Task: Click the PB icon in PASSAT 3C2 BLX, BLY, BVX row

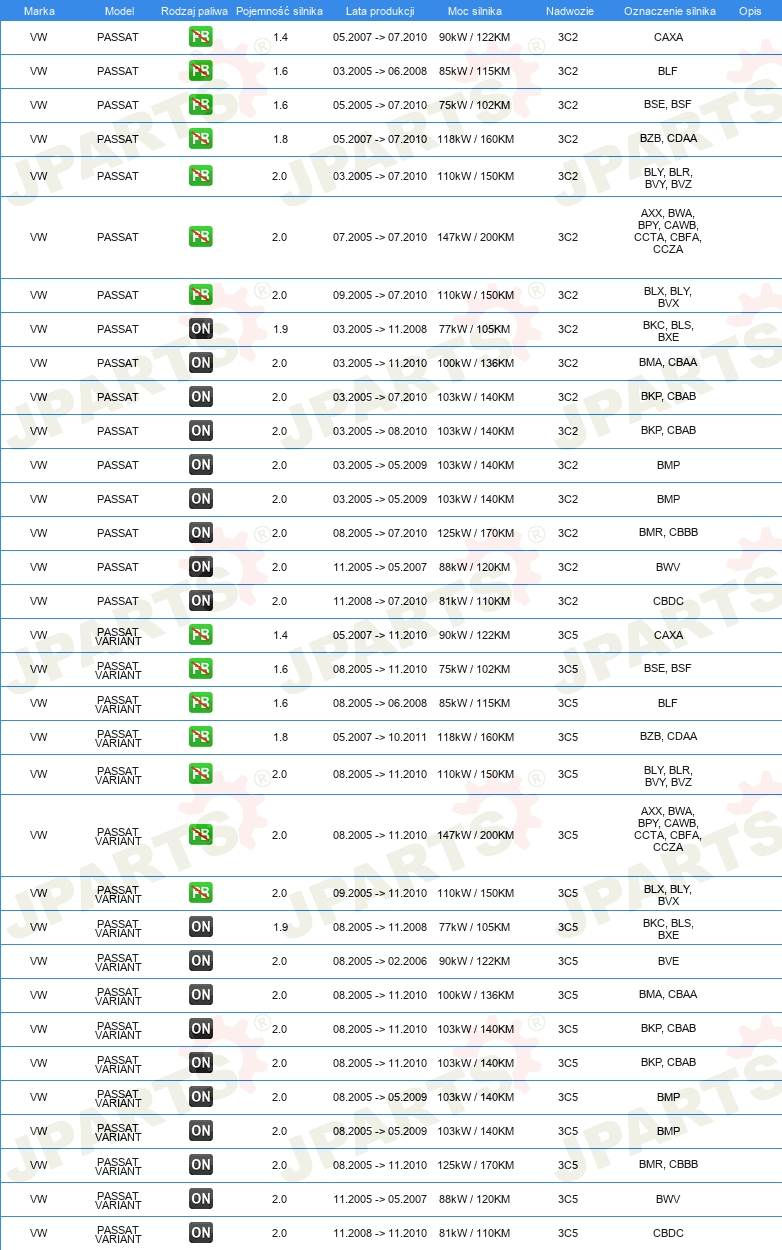Action: click(201, 295)
